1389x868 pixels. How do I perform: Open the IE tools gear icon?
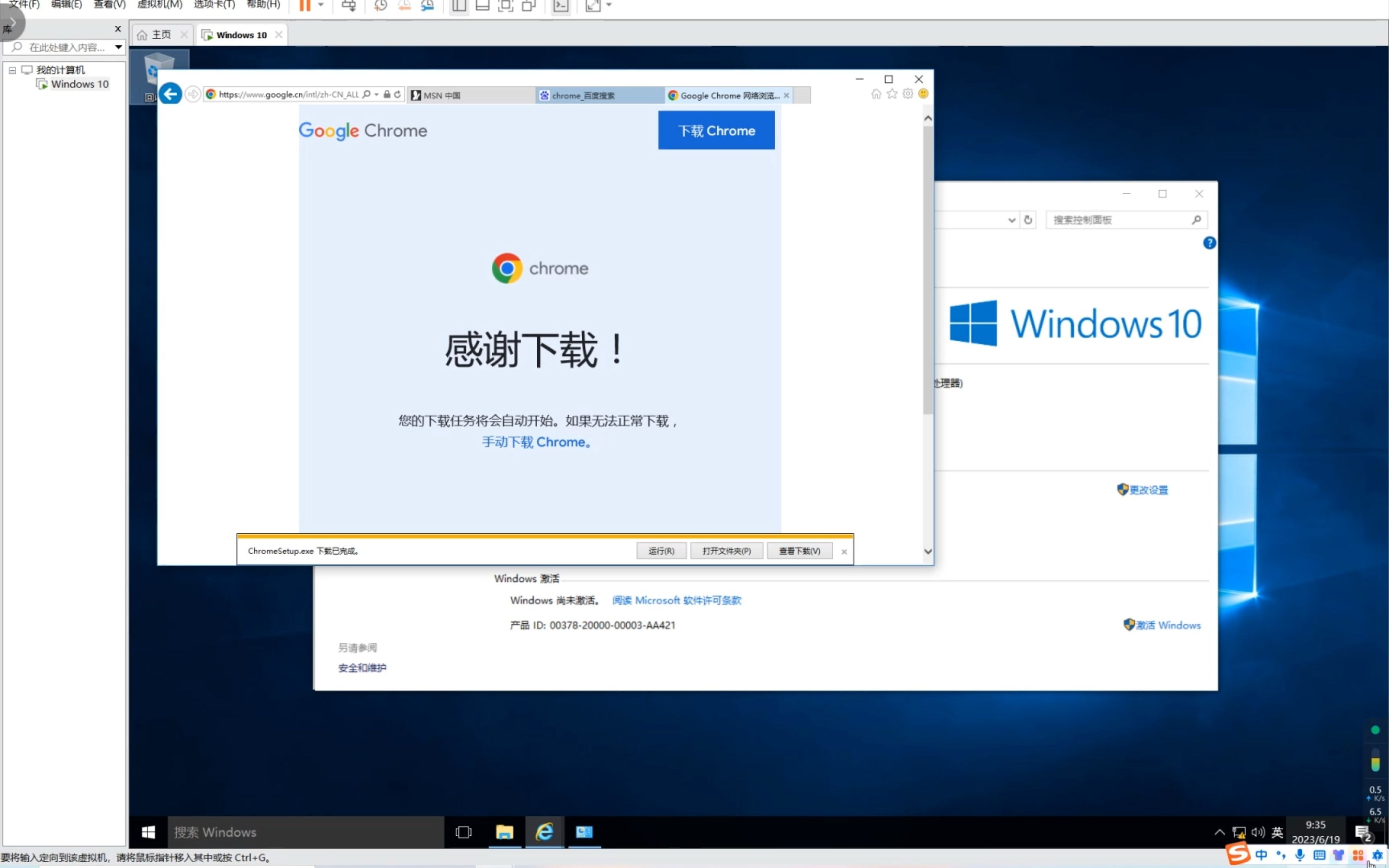click(x=908, y=93)
